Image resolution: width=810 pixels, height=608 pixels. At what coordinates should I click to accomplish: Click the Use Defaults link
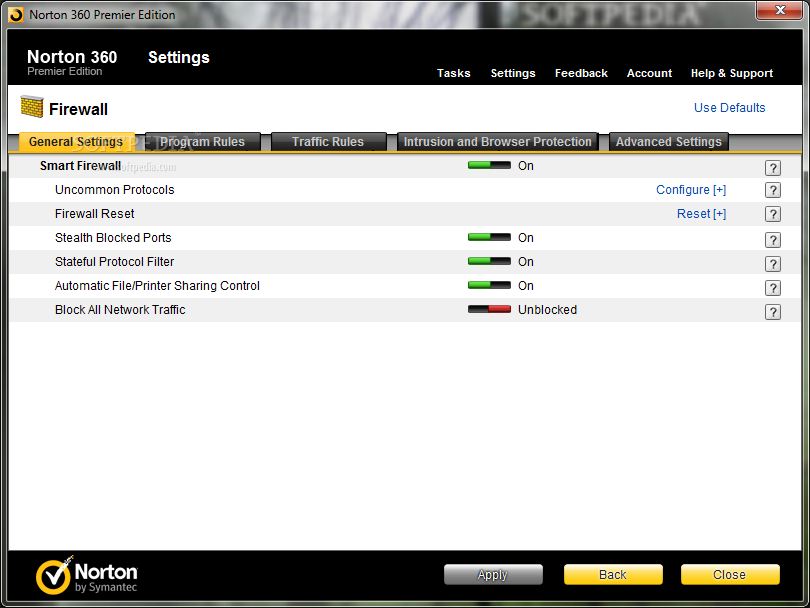point(729,107)
